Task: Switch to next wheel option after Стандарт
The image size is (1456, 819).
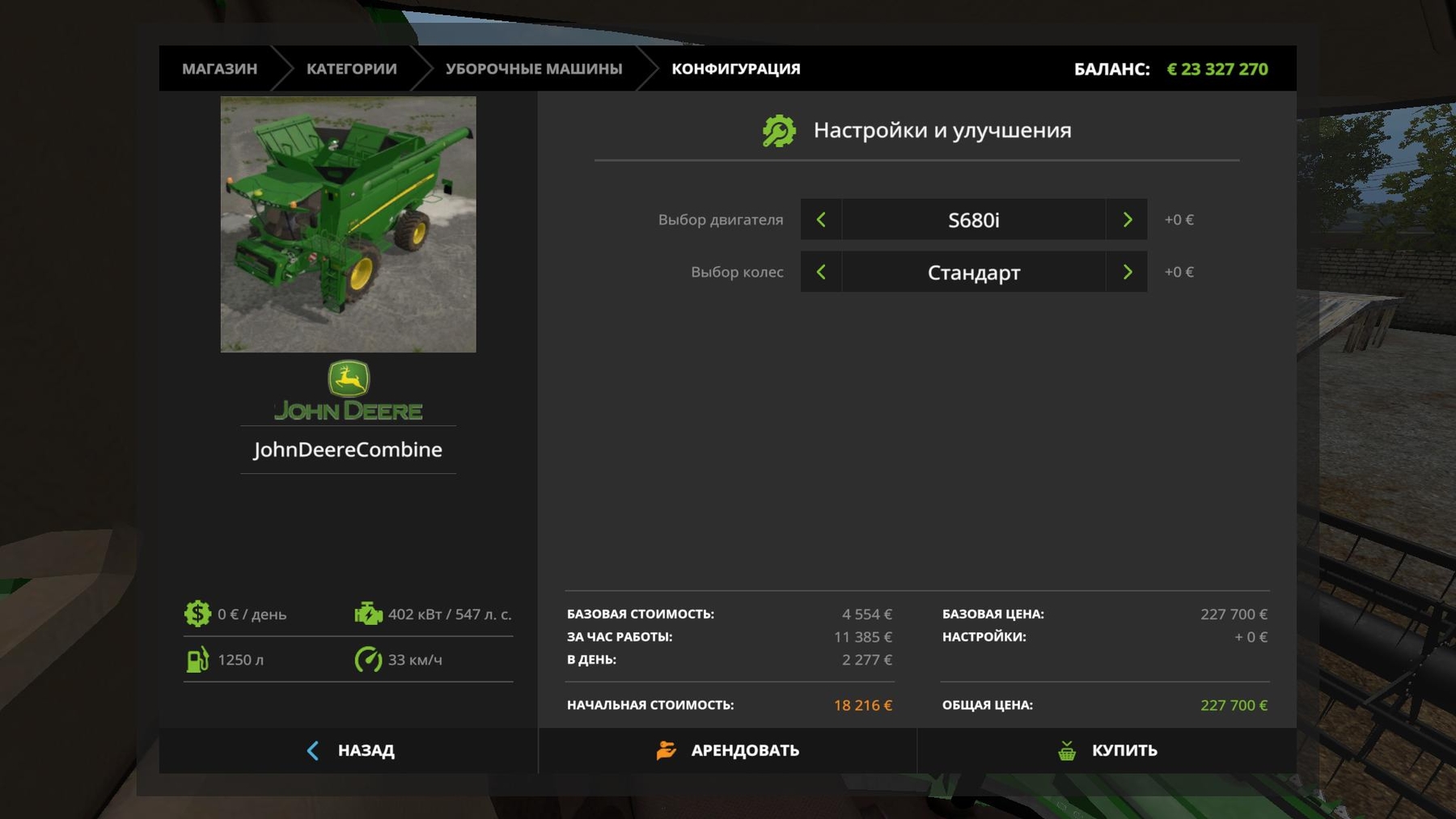Action: pos(1127,272)
